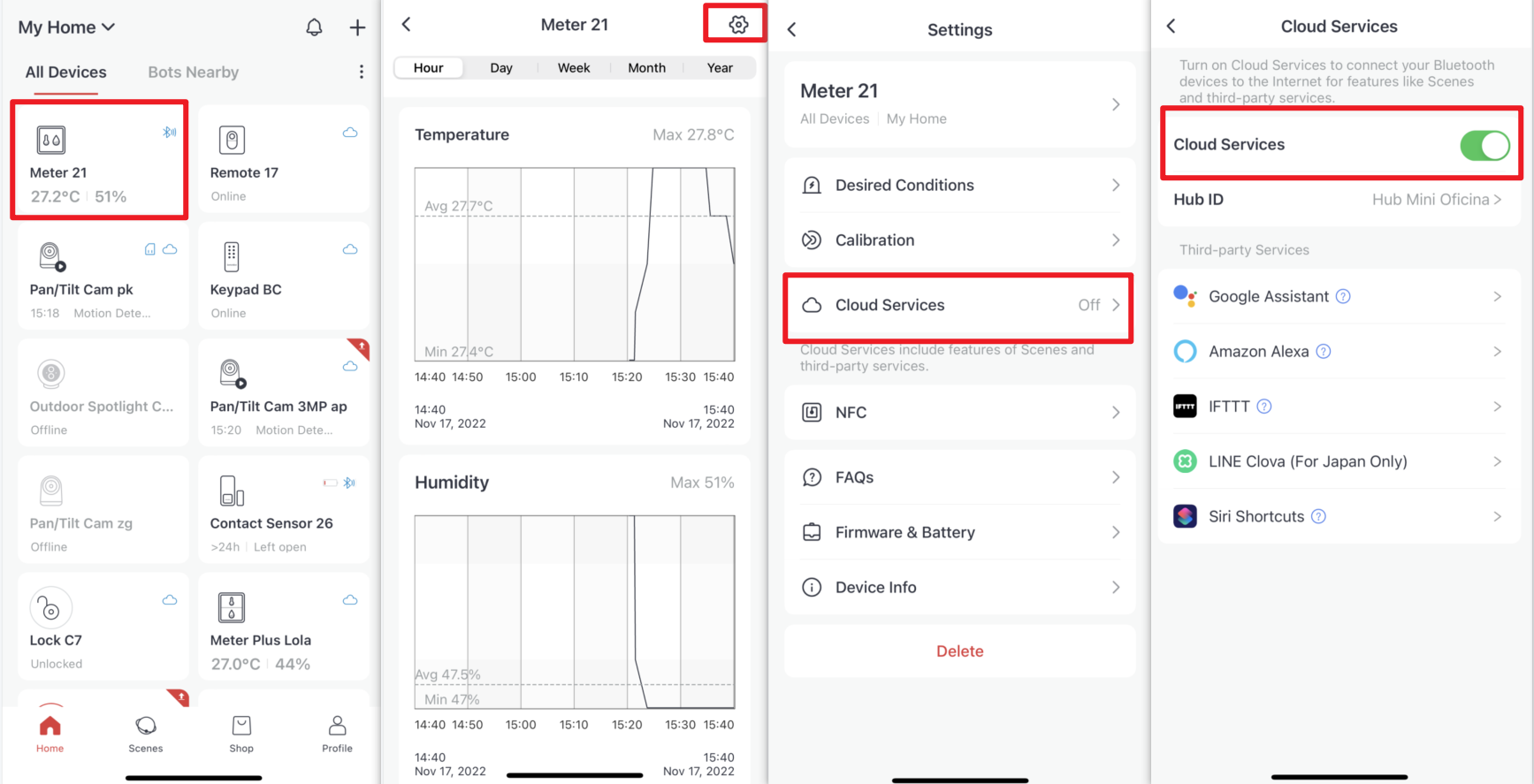Open the Profile bottom navigation
Viewport: 1534px width, 784px height.
pos(337,734)
